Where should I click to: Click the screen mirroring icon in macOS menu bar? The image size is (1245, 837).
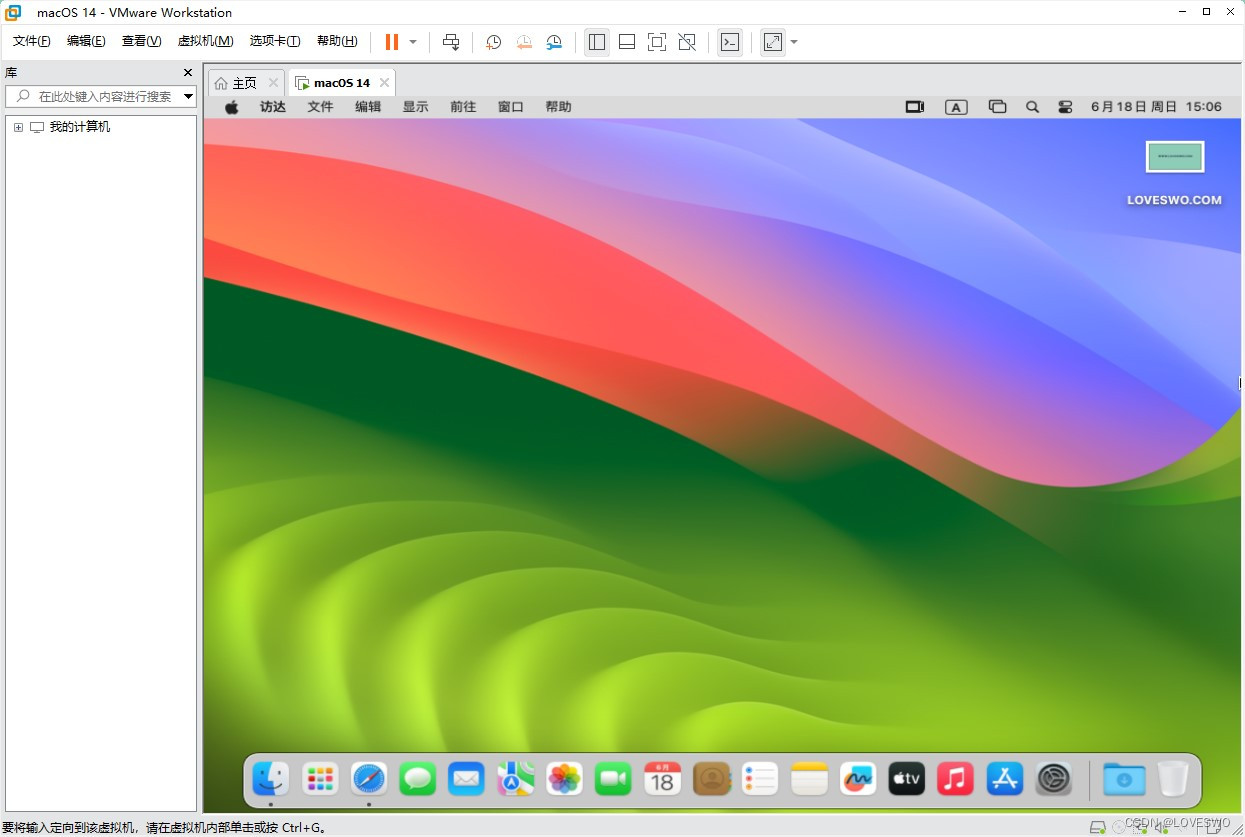(x=915, y=107)
